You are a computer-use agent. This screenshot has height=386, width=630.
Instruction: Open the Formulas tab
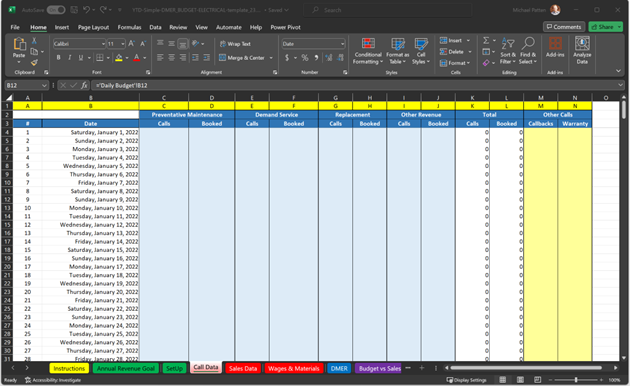[129, 27]
